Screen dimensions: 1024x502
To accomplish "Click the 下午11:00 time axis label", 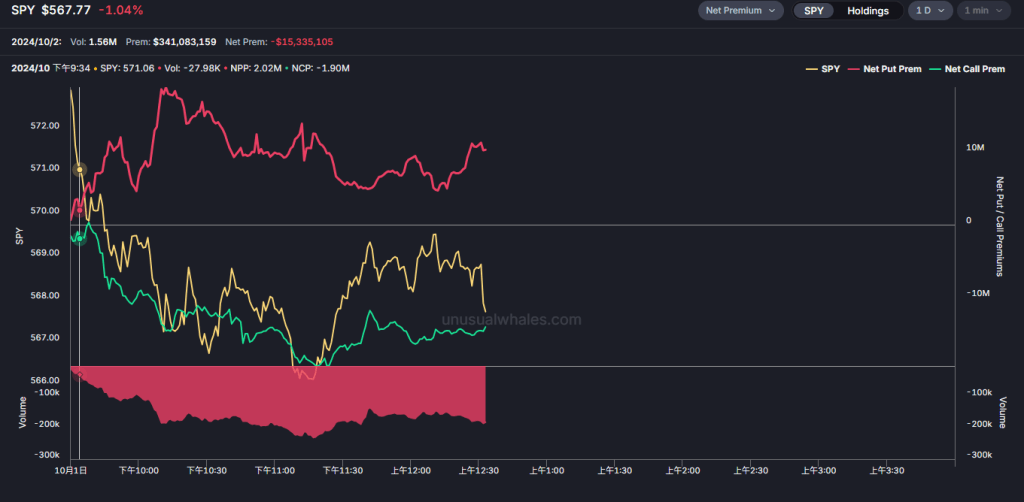I will (276, 469).
